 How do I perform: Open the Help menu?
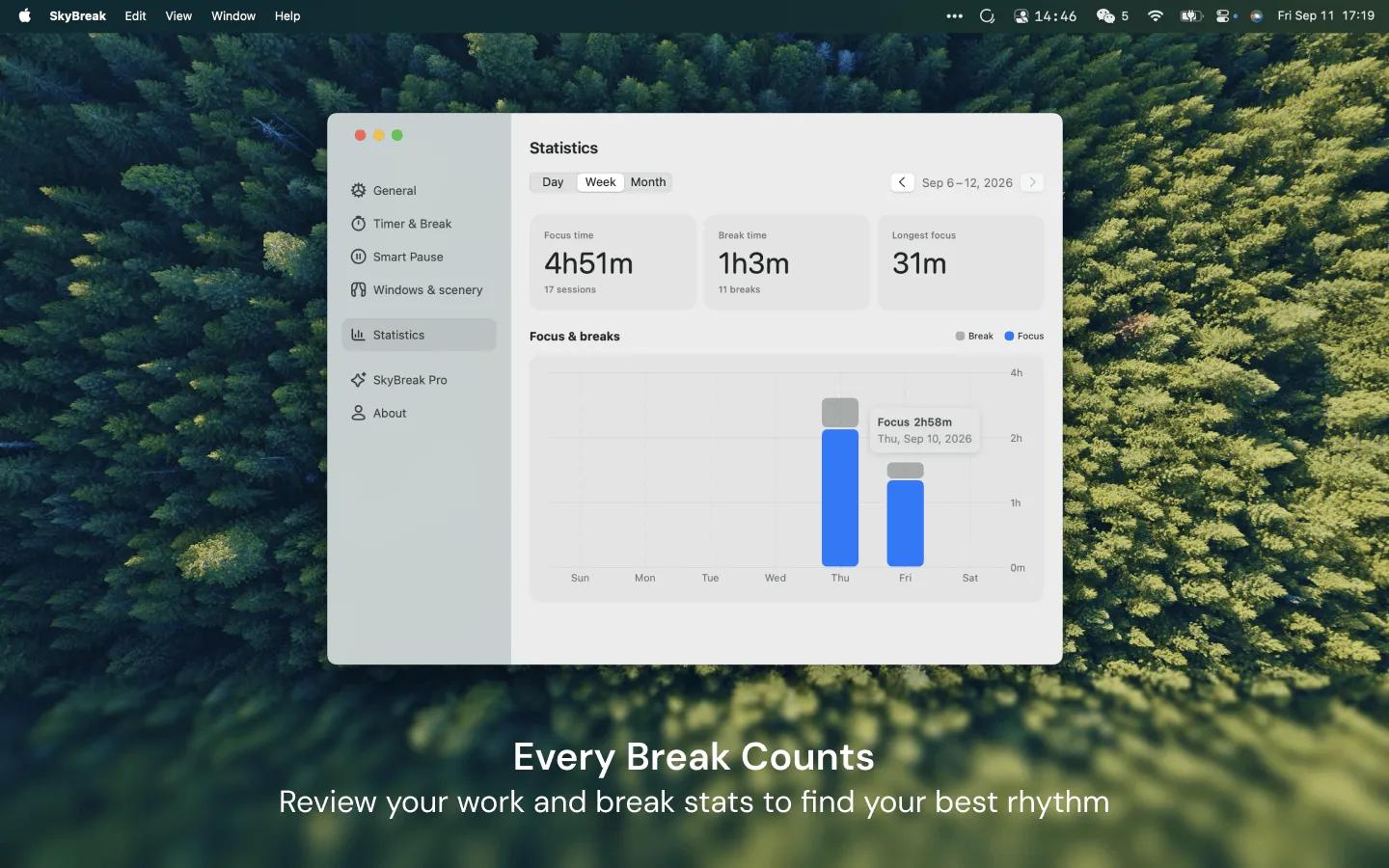(x=287, y=15)
